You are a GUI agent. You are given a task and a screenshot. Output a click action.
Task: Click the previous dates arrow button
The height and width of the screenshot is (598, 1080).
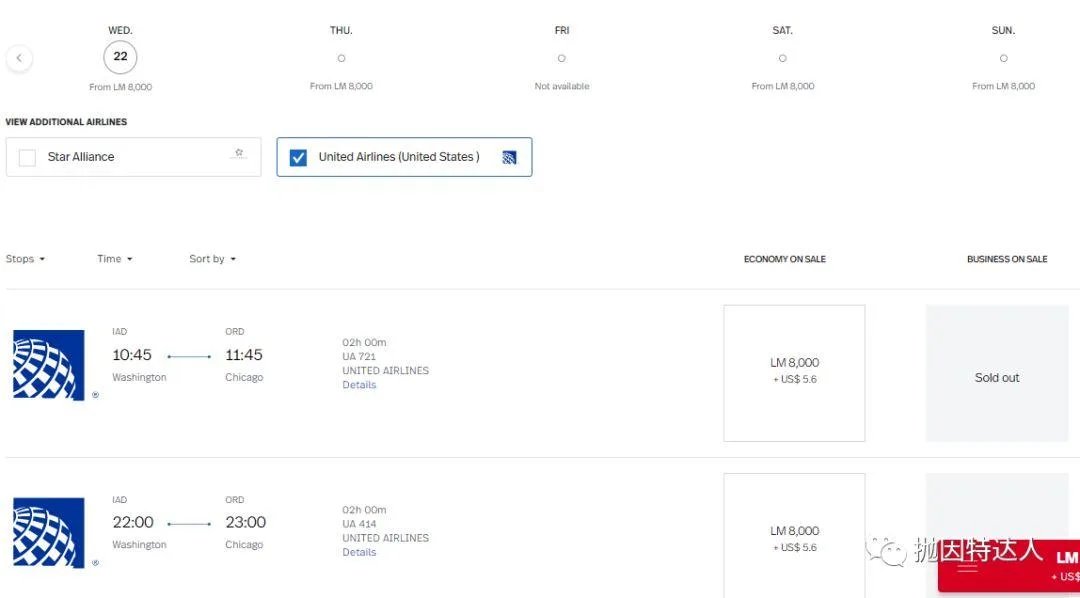(19, 58)
